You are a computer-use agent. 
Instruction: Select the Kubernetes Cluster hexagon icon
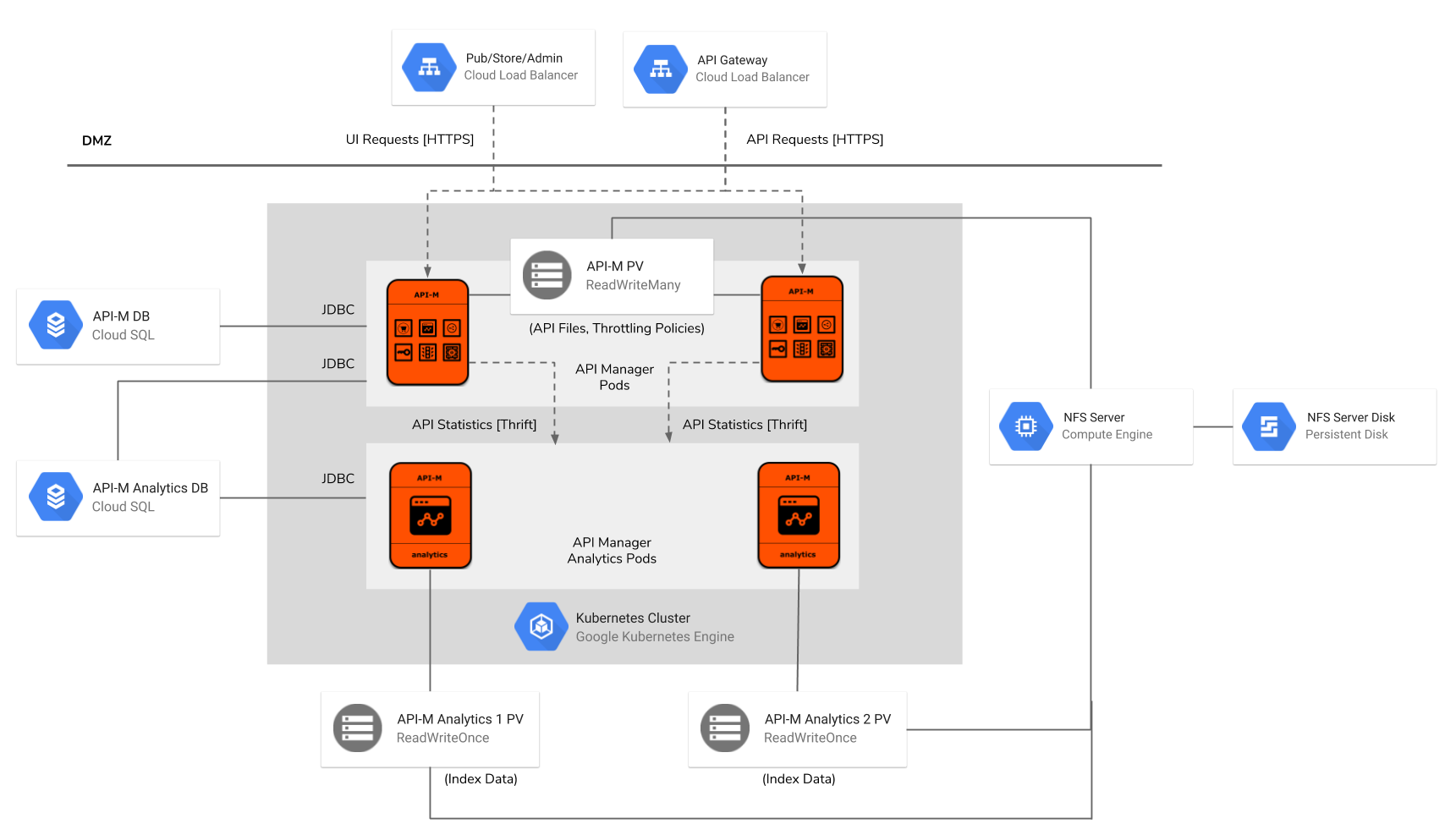tap(541, 627)
